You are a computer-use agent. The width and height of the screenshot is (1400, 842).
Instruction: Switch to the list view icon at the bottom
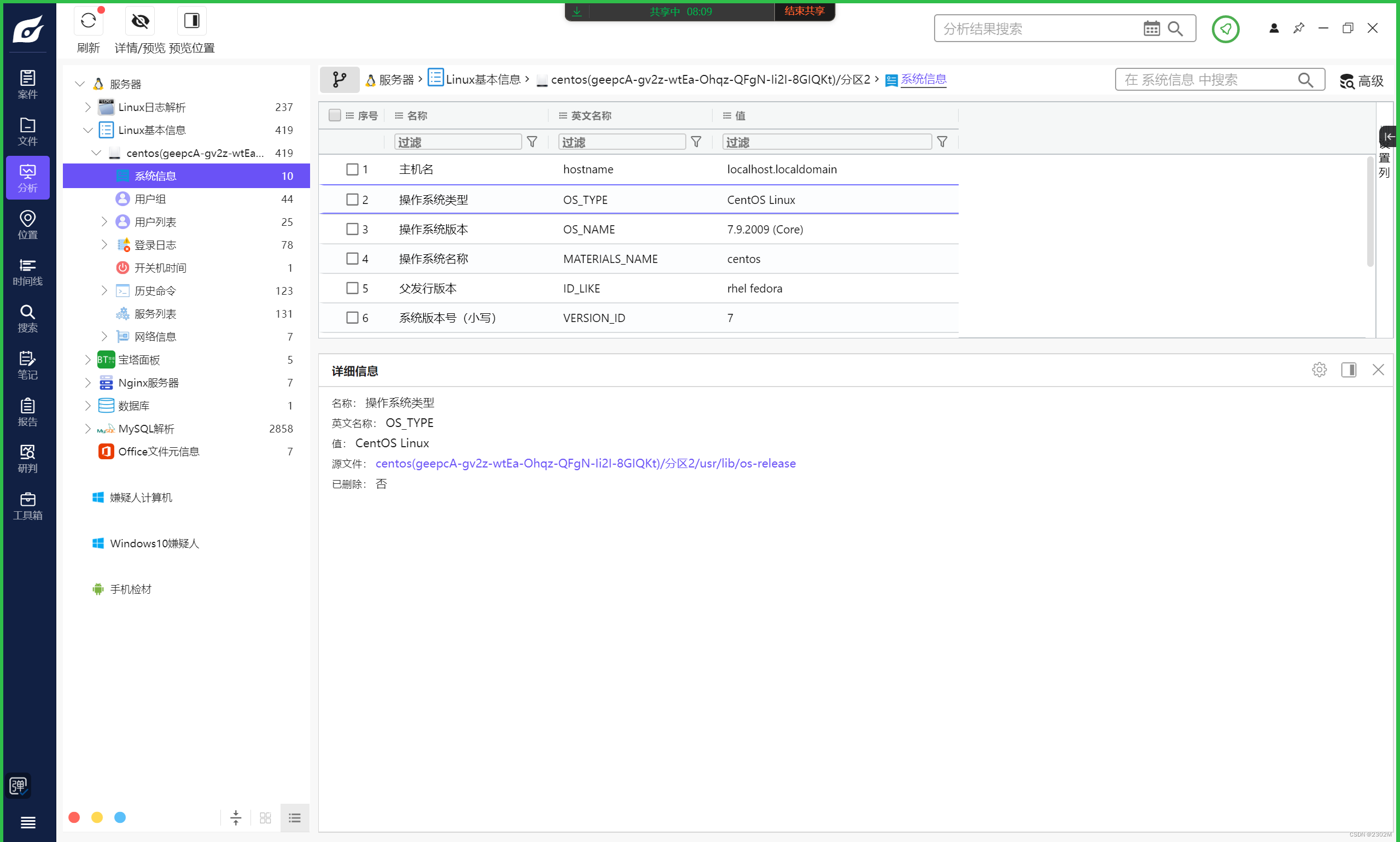[x=295, y=817]
